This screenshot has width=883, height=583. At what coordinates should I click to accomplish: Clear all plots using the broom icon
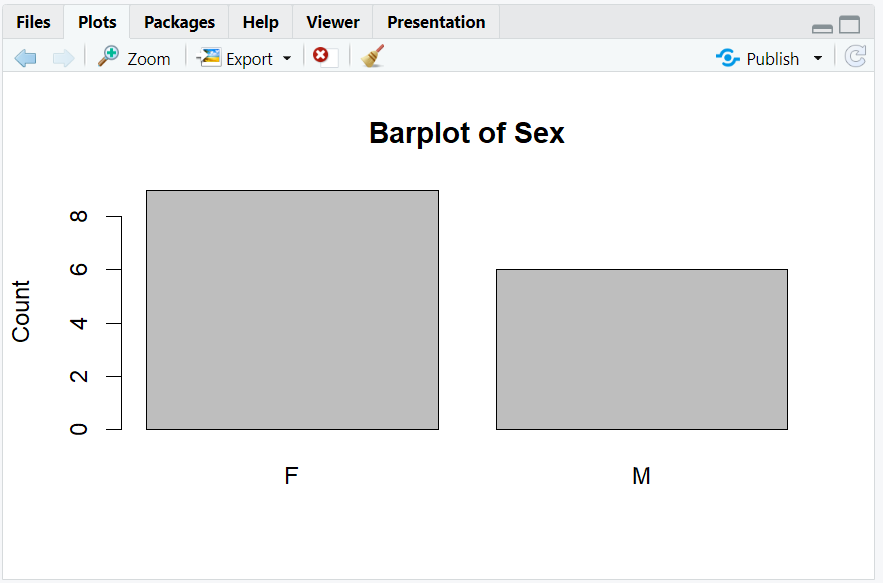371,57
